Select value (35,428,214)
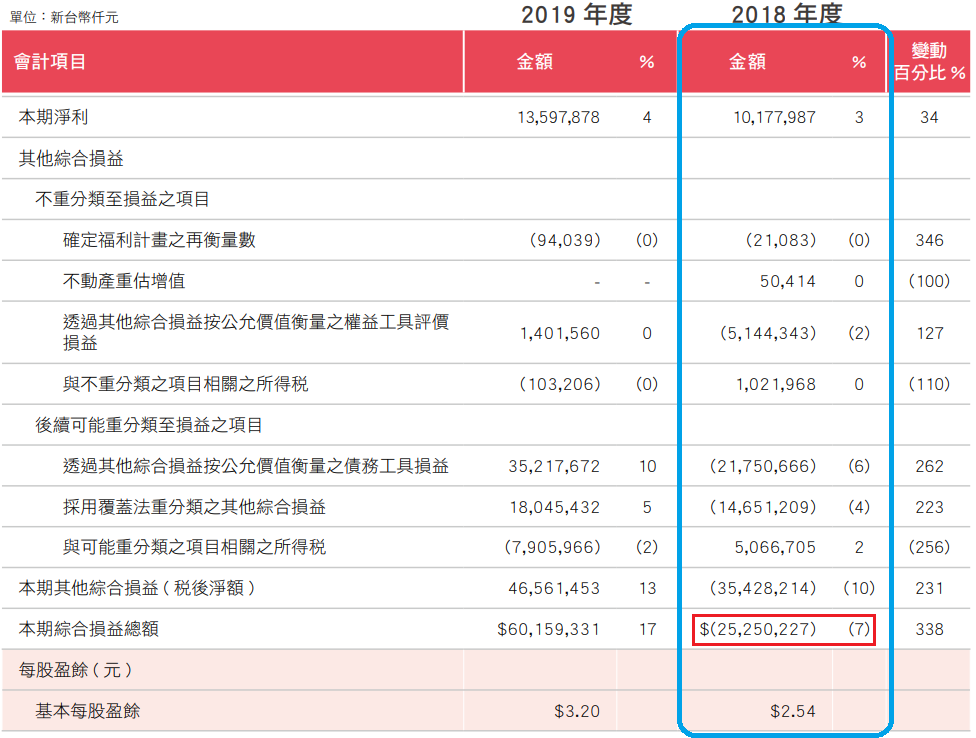Screen dimensions: 976x738 click(x=762, y=588)
